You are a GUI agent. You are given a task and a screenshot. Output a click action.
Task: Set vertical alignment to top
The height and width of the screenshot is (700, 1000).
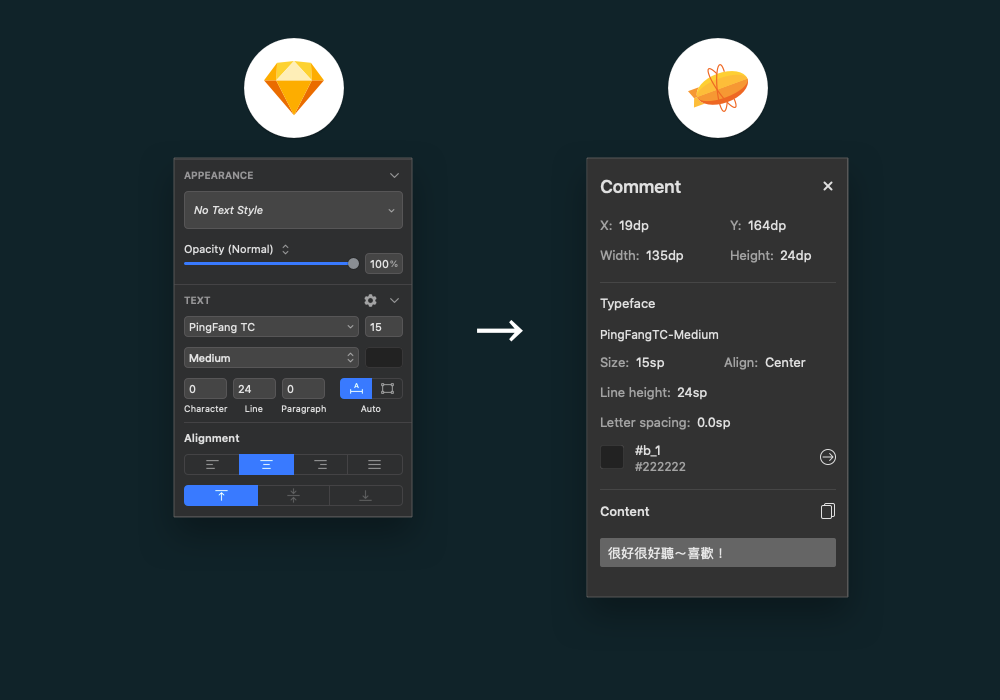tap(221, 495)
